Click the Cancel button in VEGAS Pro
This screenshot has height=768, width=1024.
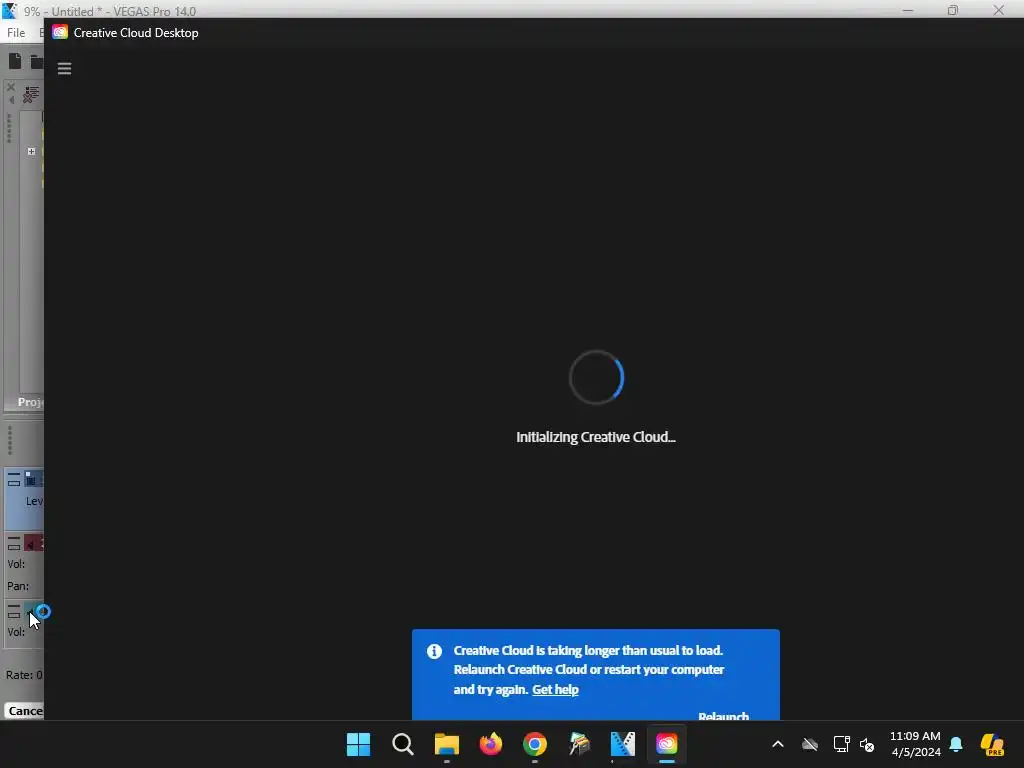pos(25,711)
